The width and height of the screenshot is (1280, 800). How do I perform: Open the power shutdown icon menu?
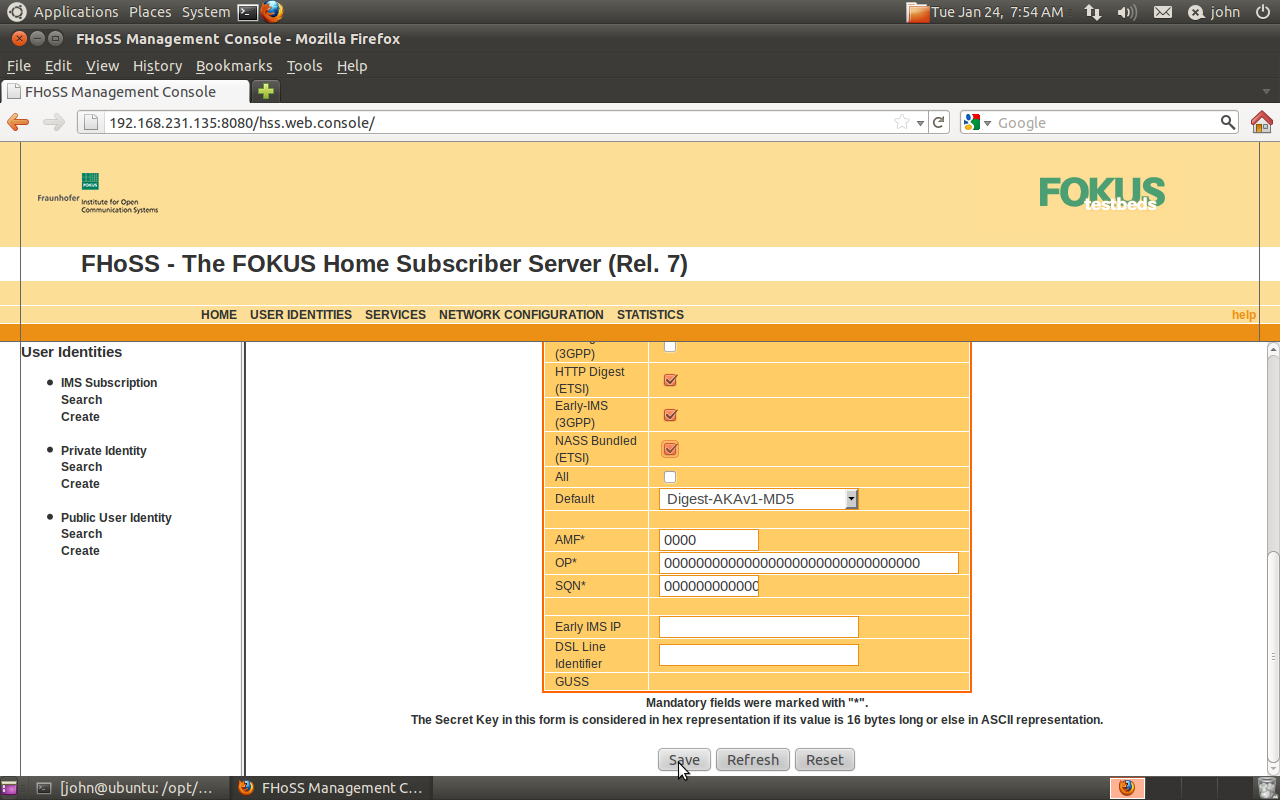[1263, 12]
